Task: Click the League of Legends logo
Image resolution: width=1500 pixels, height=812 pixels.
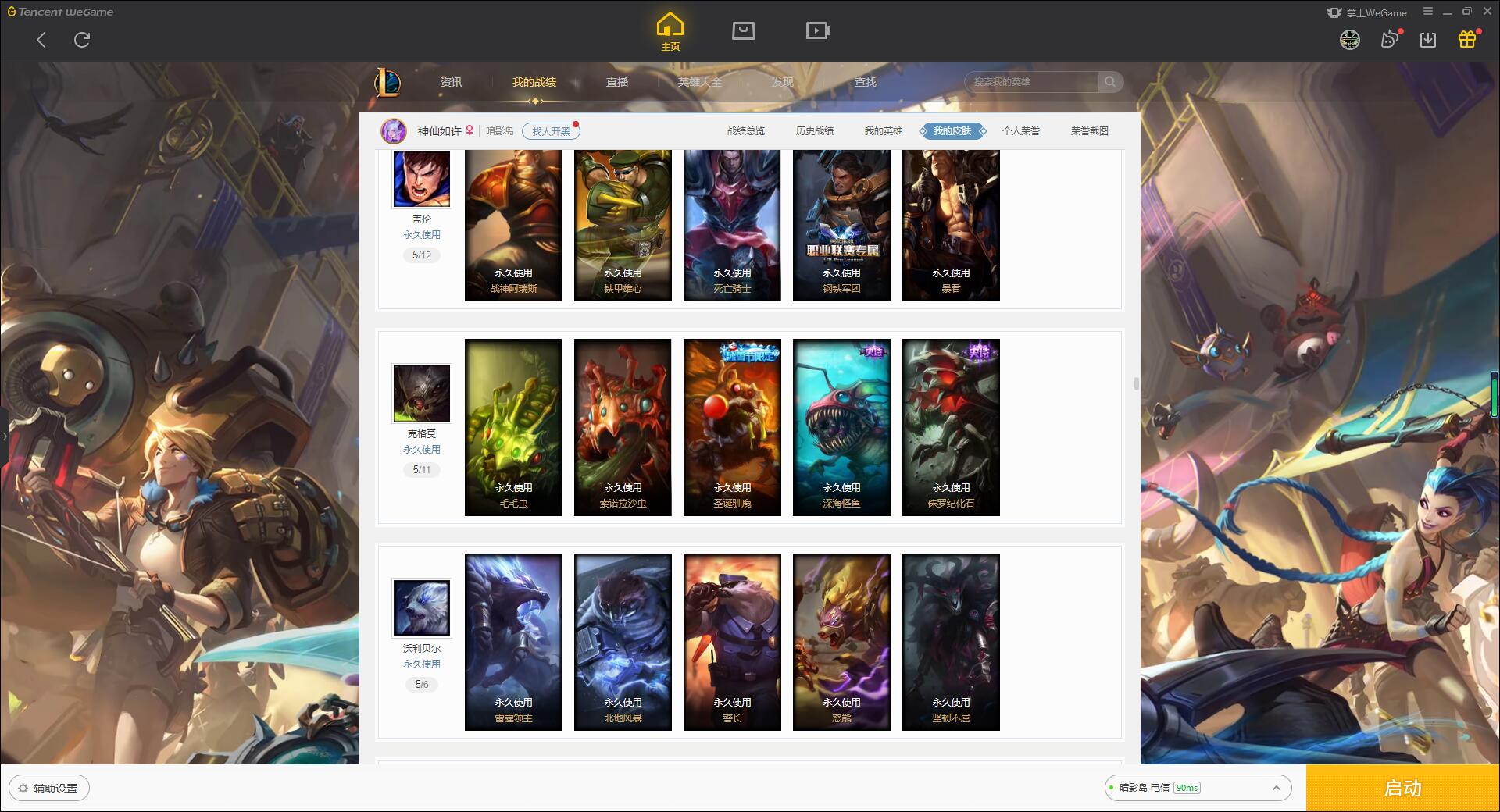Action: pyautogui.click(x=387, y=82)
